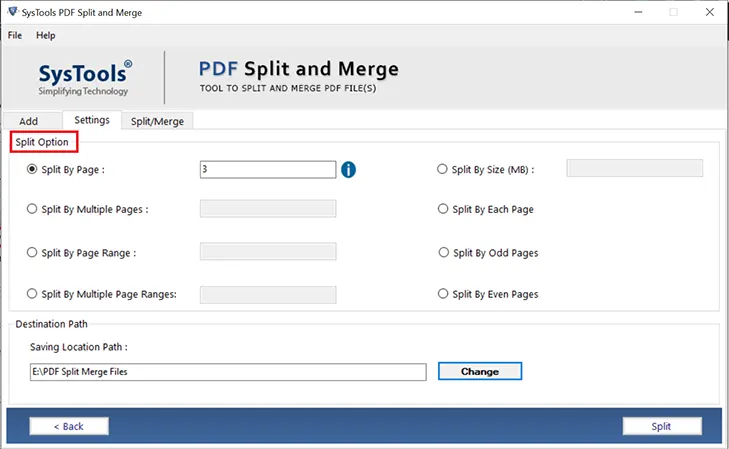The image size is (729, 449).
Task: Go to the Split/Merge tab
Action: pos(157,121)
